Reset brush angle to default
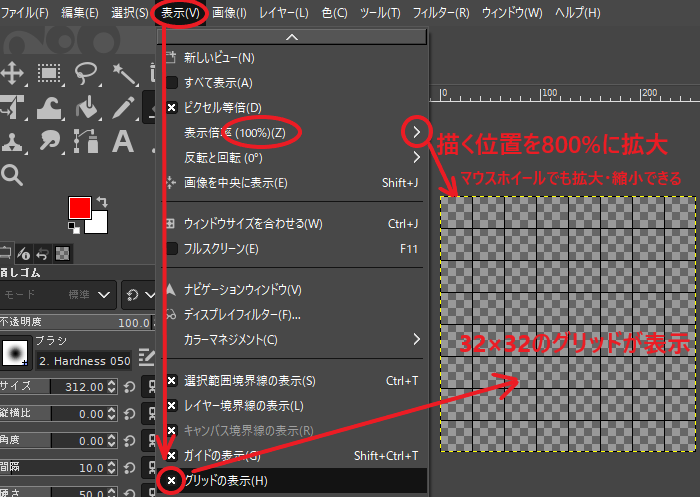This screenshot has width=700, height=497. pyautogui.click(x=129, y=441)
